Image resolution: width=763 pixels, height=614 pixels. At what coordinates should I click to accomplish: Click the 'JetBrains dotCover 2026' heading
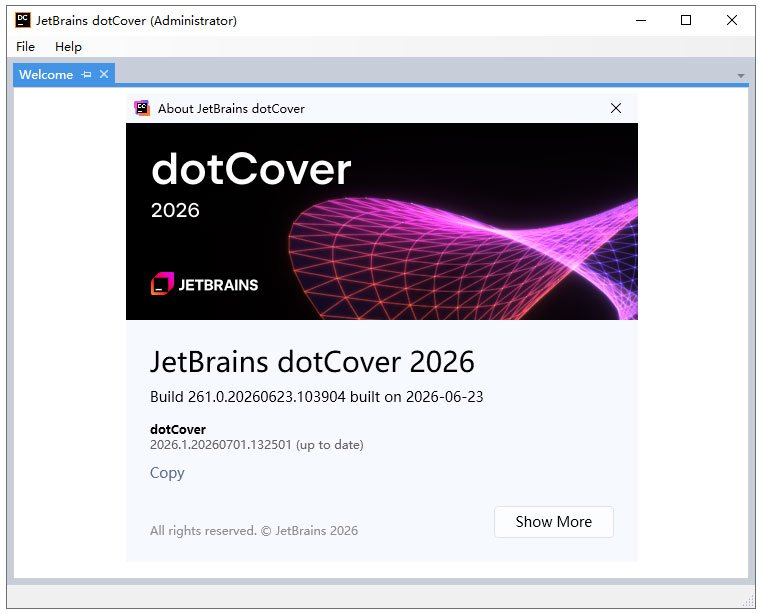pyautogui.click(x=312, y=362)
